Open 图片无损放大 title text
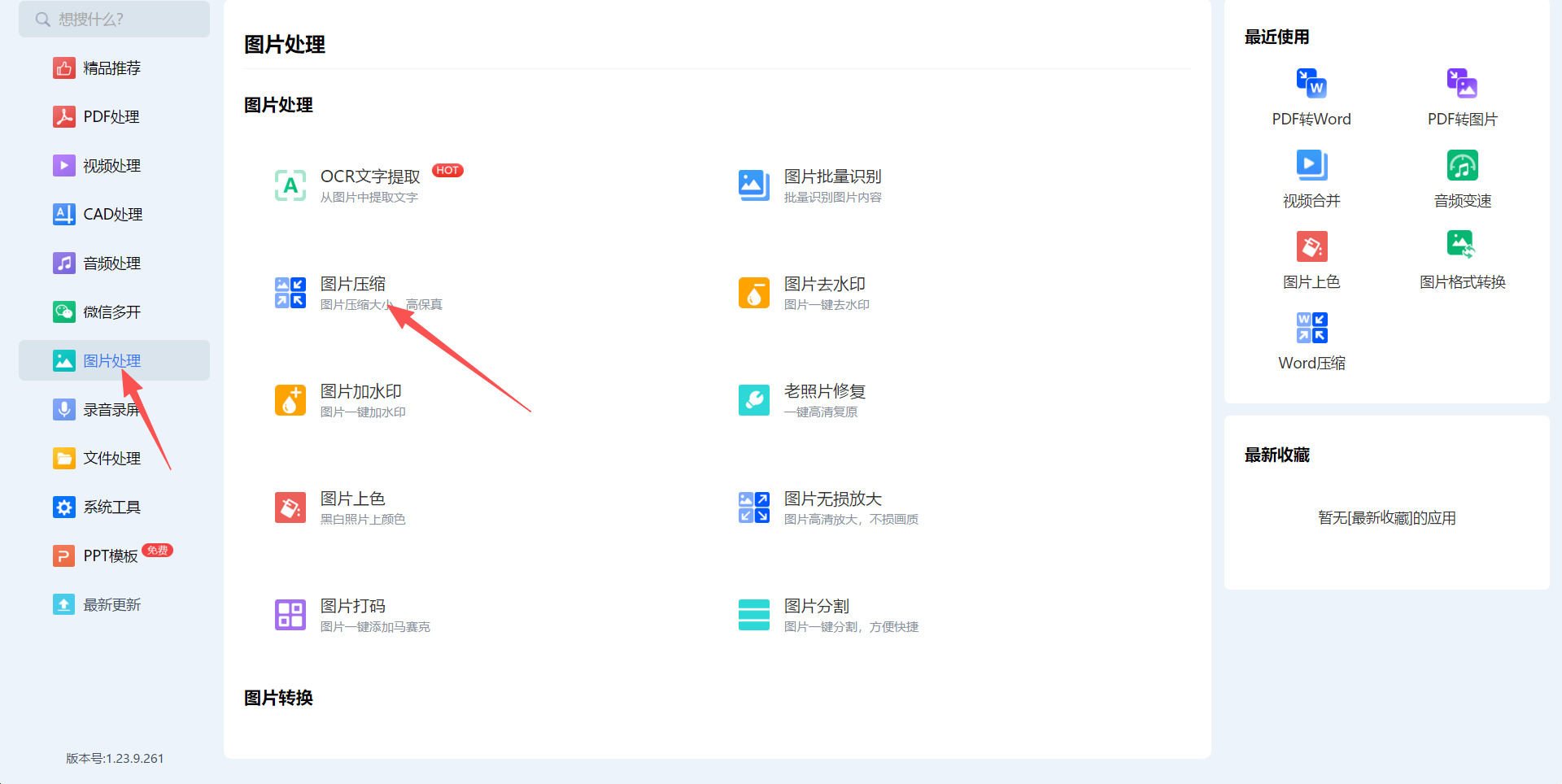The image size is (1562, 784). (x=833, y=499)
